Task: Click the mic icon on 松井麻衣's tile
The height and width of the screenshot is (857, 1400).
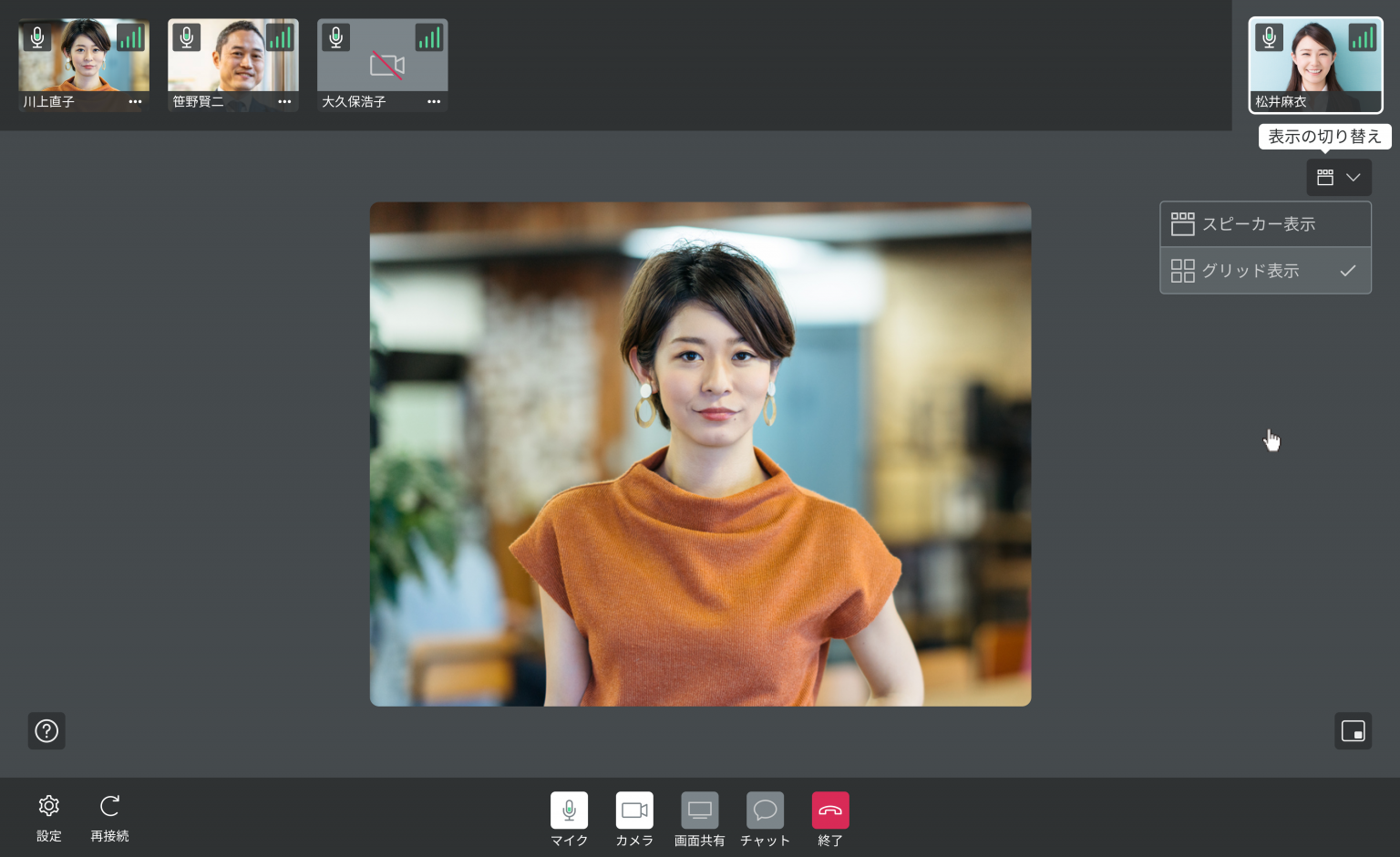Action: (1269, 37)
